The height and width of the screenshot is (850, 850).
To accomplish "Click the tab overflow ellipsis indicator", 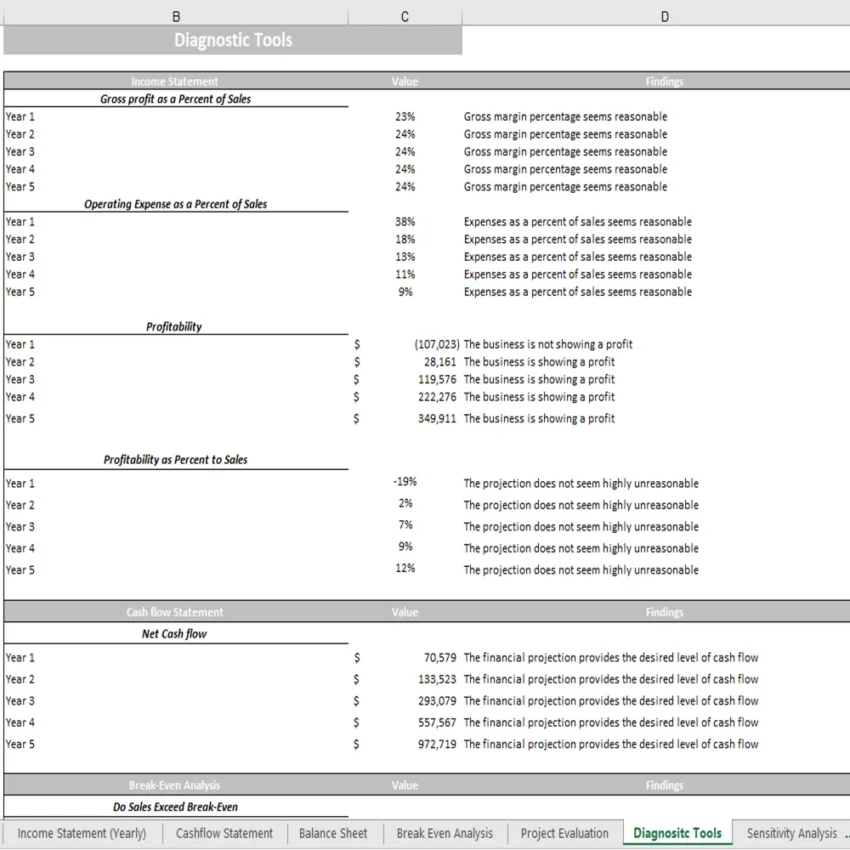I will coord(845,833).
